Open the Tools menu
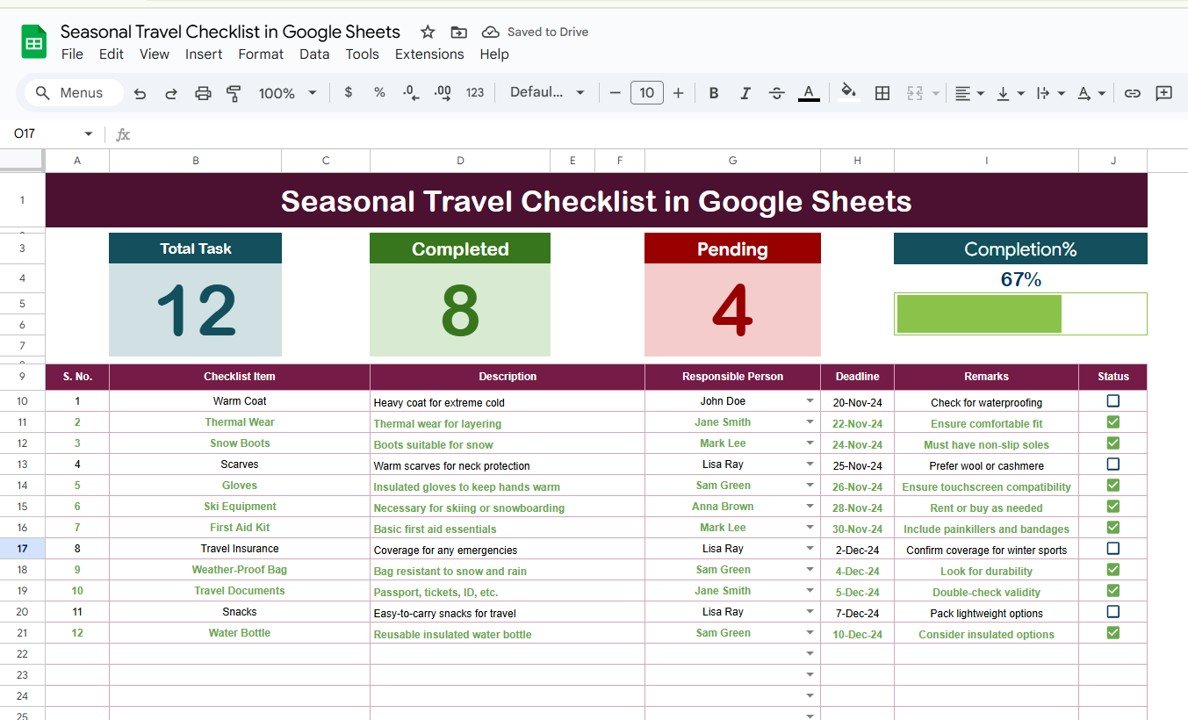The width and height of the screenshot is (1188, 720). pyautogui.click(x=361, y=54)
